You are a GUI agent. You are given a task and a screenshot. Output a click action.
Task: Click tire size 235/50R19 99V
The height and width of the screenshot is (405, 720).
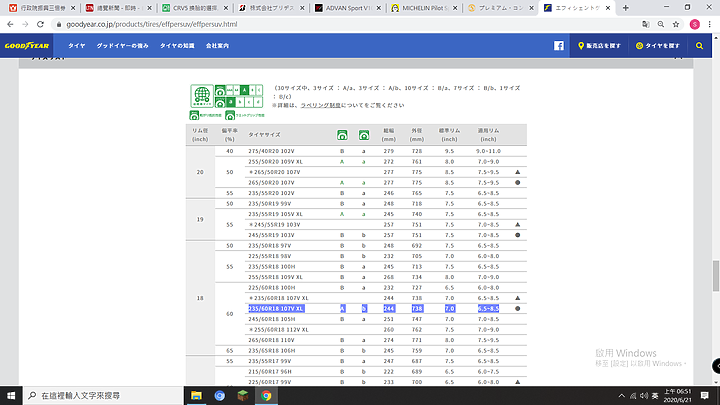[270, 203]
